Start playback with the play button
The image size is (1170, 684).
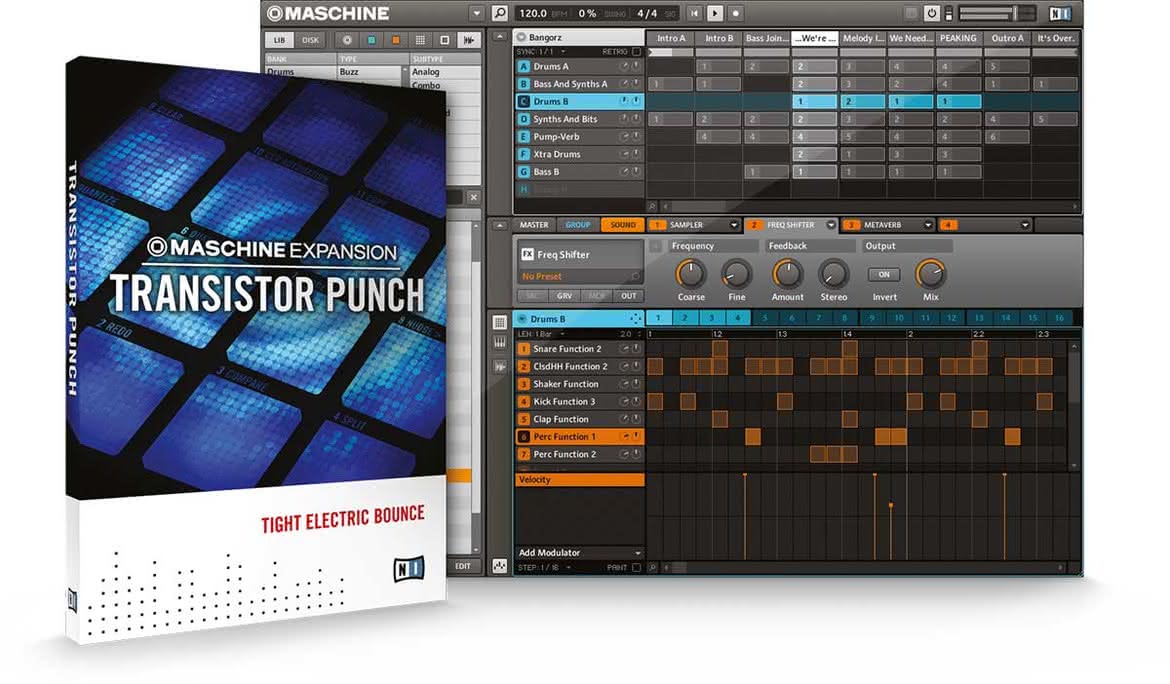pyautogui.click(x=715, y=13)
